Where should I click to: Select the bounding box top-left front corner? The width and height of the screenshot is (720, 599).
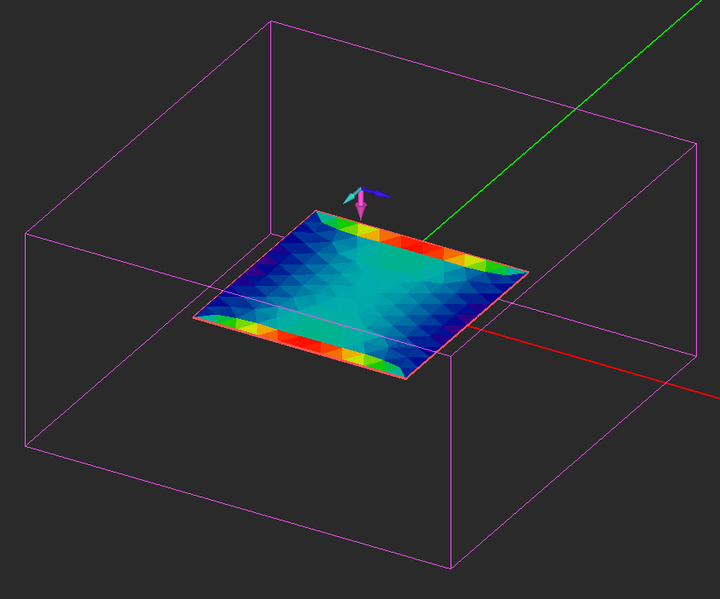click(x=25, y=233)
